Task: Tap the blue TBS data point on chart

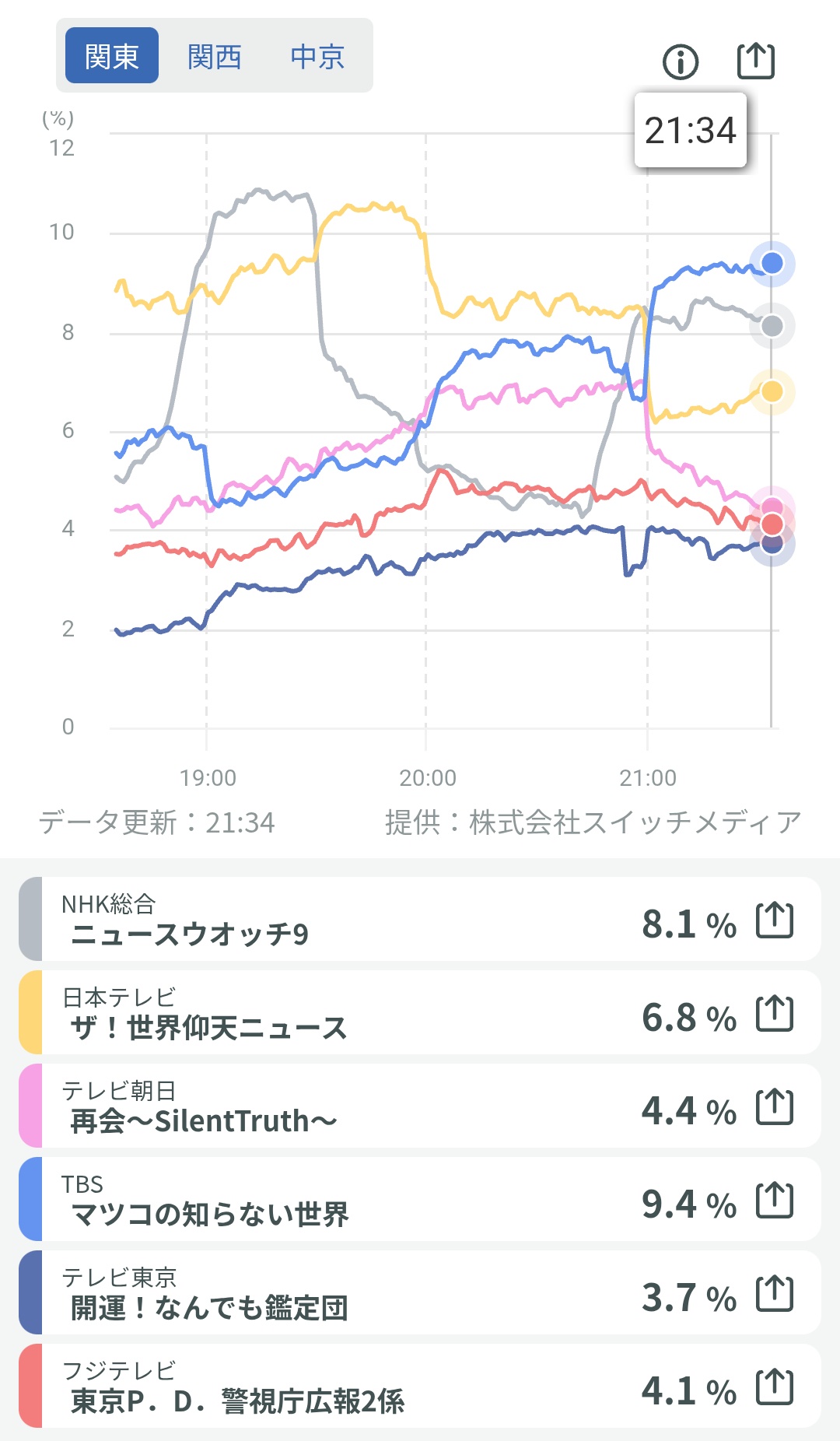Action: tap(772, 263)
